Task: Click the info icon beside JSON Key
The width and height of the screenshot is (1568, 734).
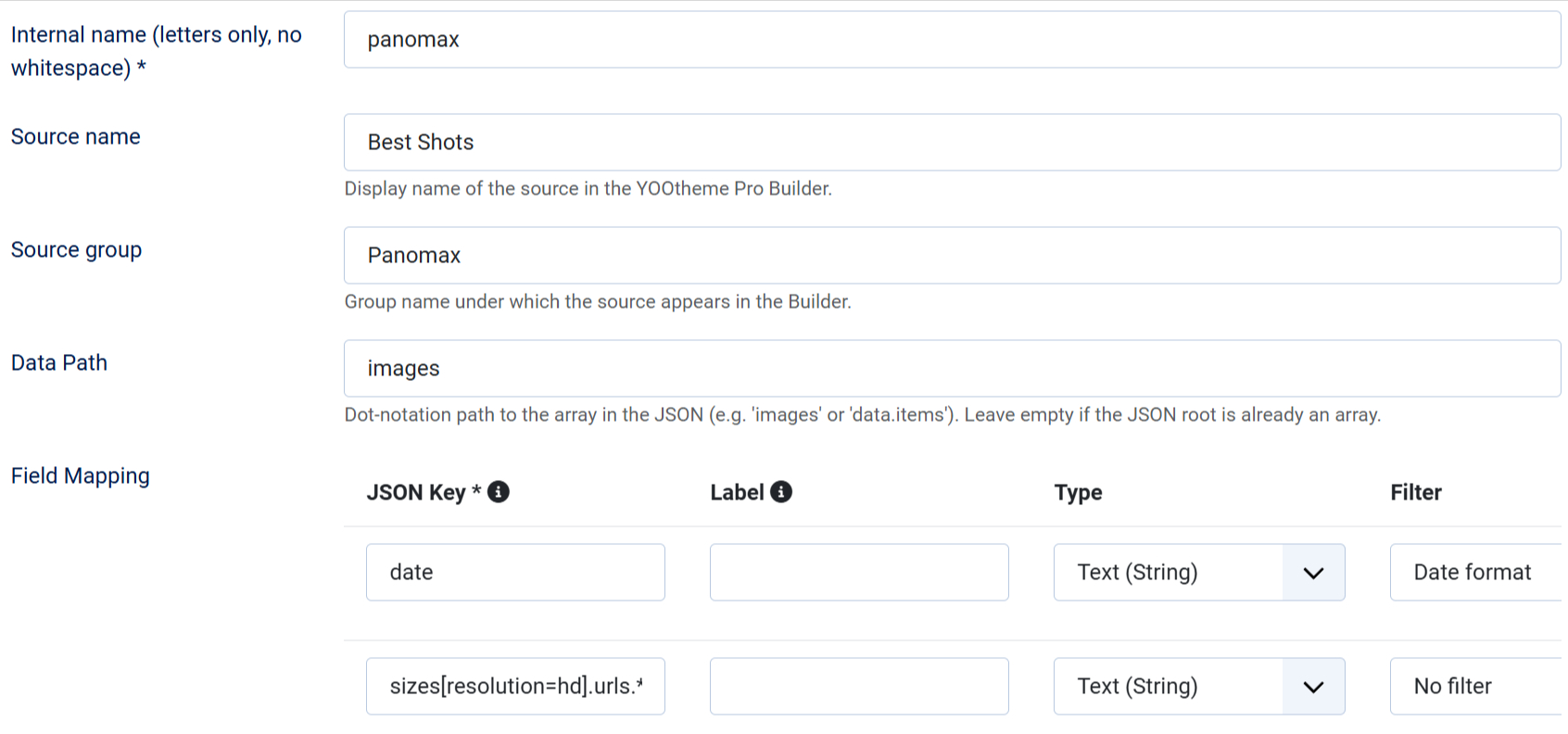Action: tap(499, 492)
